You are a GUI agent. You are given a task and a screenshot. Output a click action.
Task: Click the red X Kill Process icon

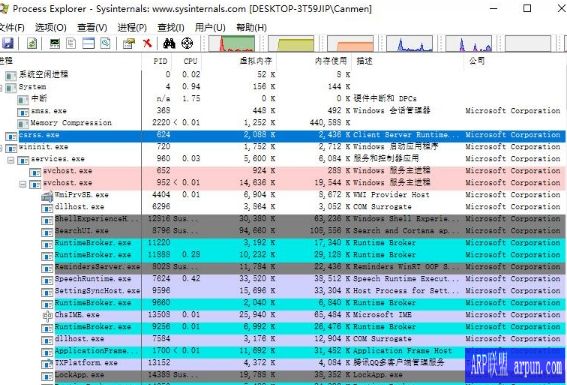tap(147, 43)
